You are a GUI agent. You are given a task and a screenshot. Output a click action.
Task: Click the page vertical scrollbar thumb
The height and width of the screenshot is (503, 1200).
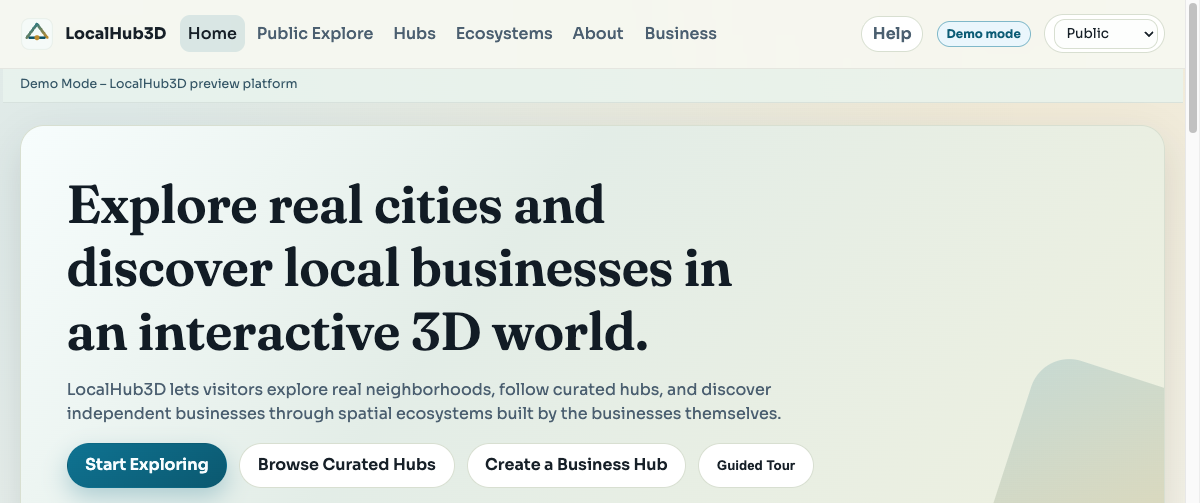pos(1192,68)
